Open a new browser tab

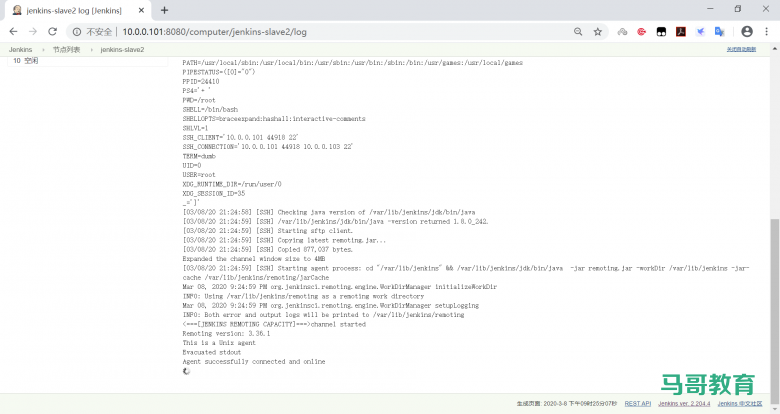(x=165, y=10)
